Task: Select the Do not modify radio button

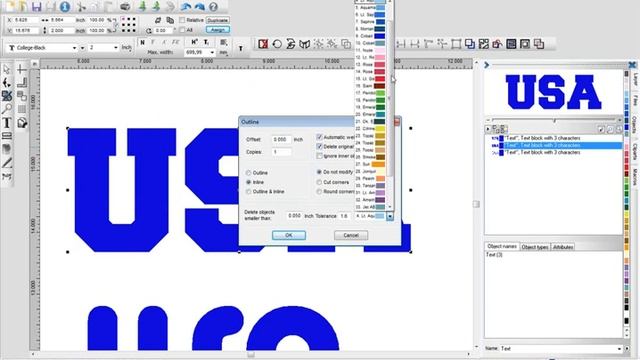Action: (319, 172)
